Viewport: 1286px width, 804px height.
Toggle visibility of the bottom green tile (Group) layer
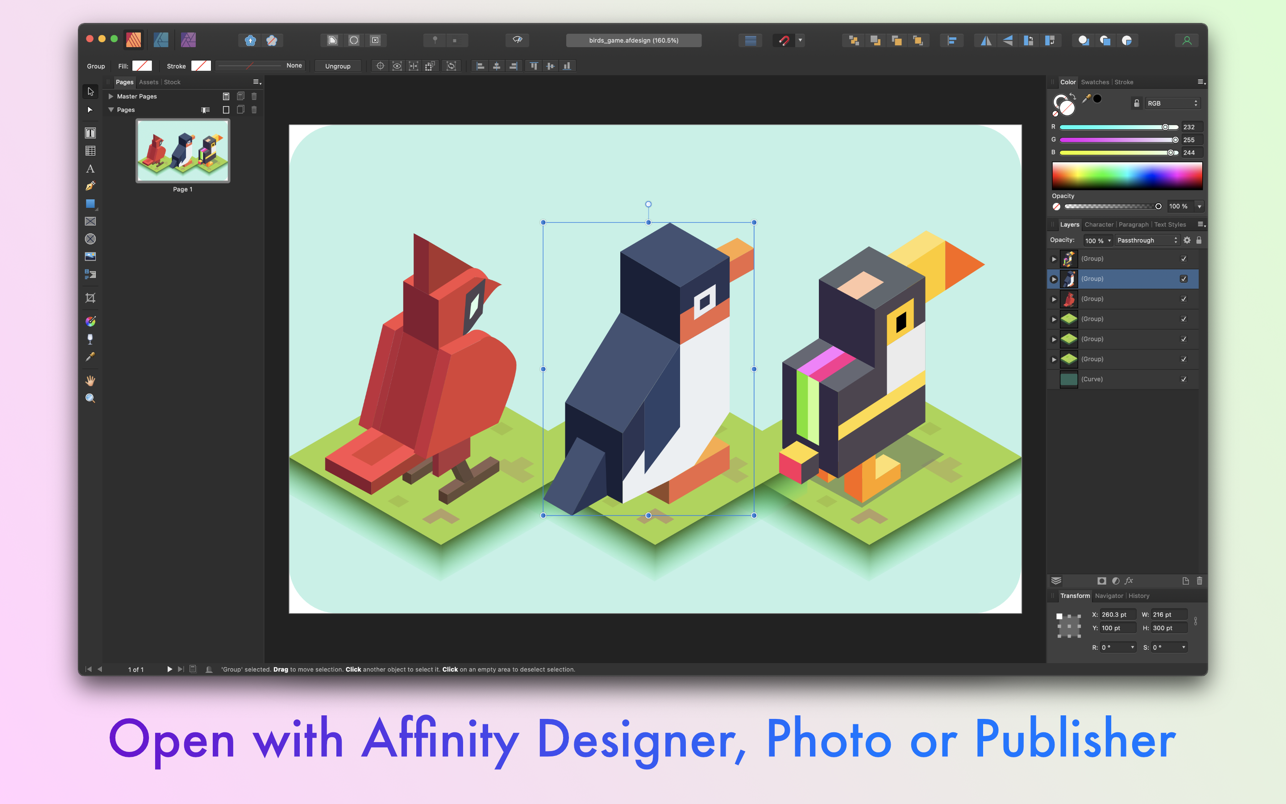(1184, 359)
